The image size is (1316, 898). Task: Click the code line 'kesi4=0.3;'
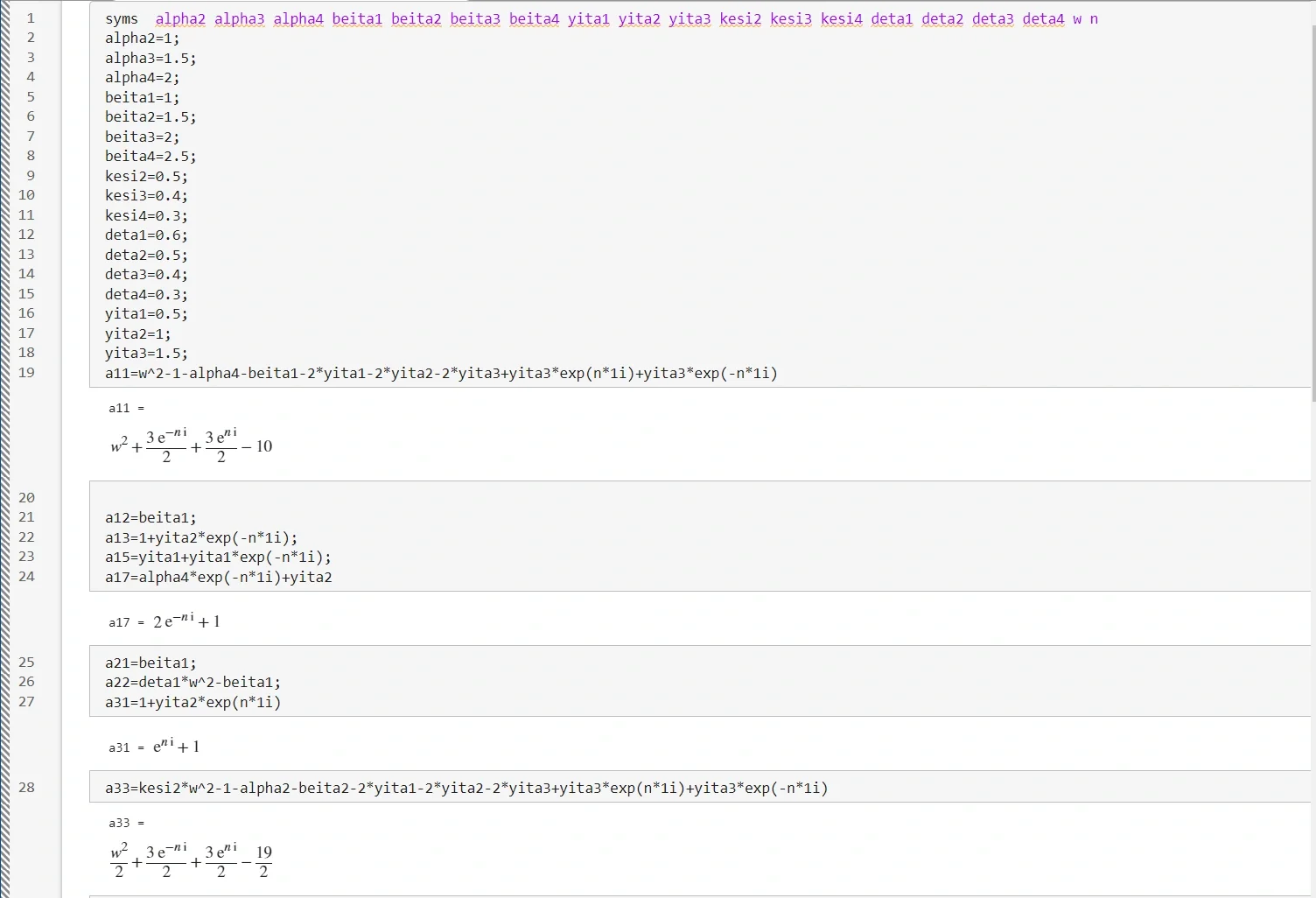click(x=146, y=216)
